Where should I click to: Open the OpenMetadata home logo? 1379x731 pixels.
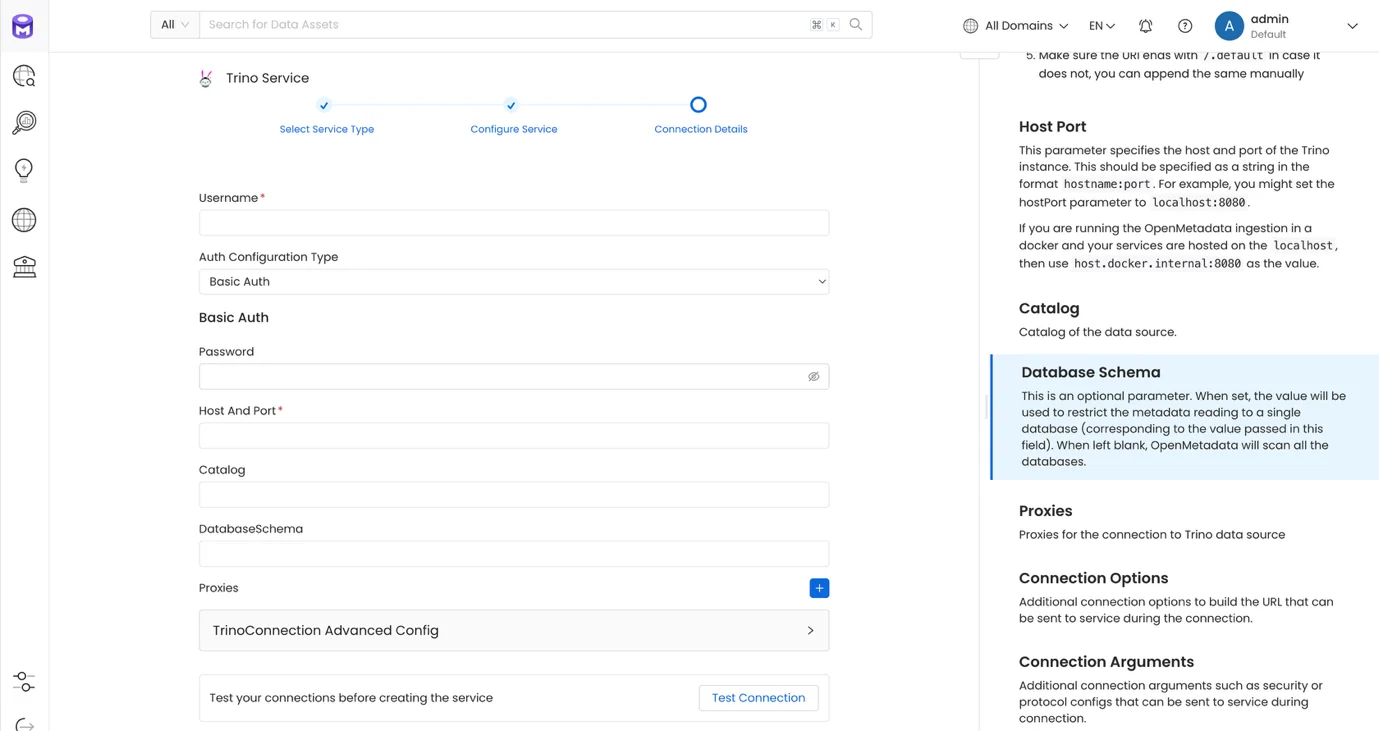click(x=23, y=26)
